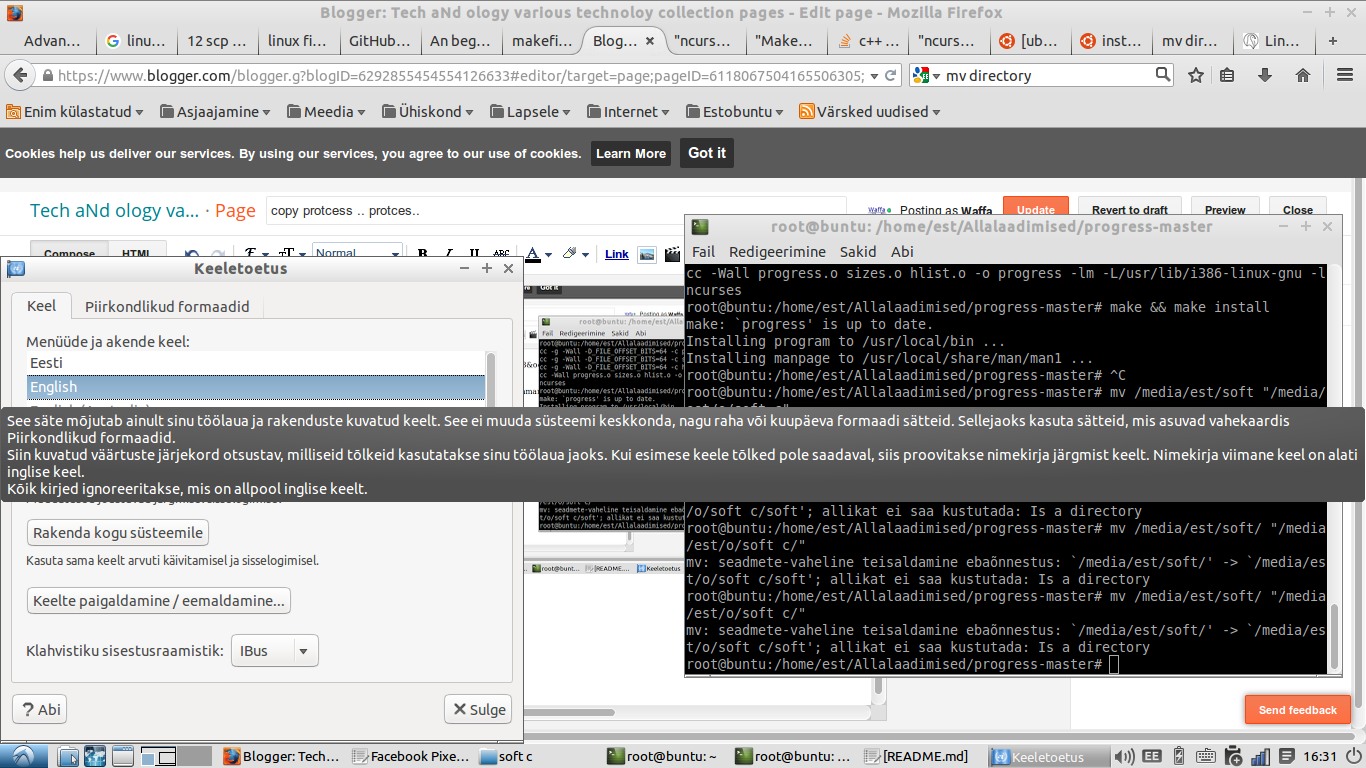Click the Link button in Blogger toolbar
Viewport: 1366px width, 768px height.
click(x=617, y=254)
